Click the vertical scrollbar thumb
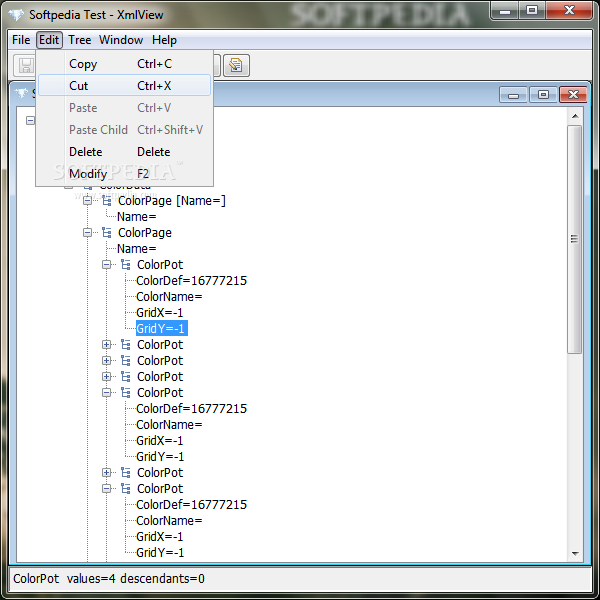600x600 pixels. (x=575, y=239)
